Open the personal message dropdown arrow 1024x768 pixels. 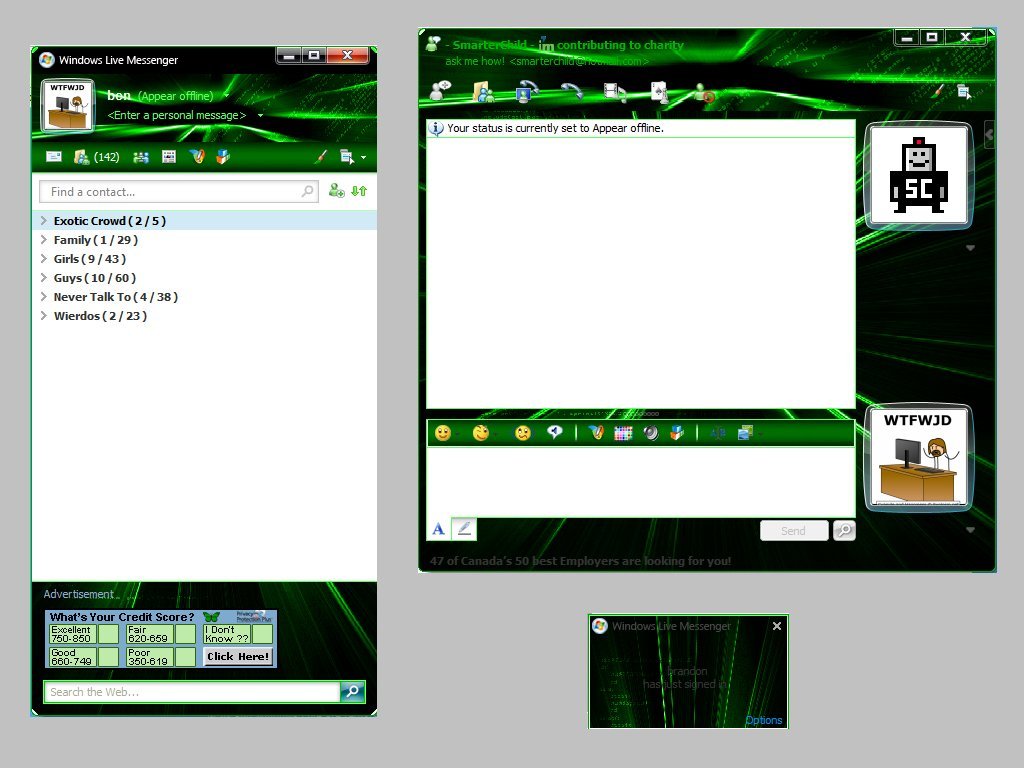coord(261,116)
